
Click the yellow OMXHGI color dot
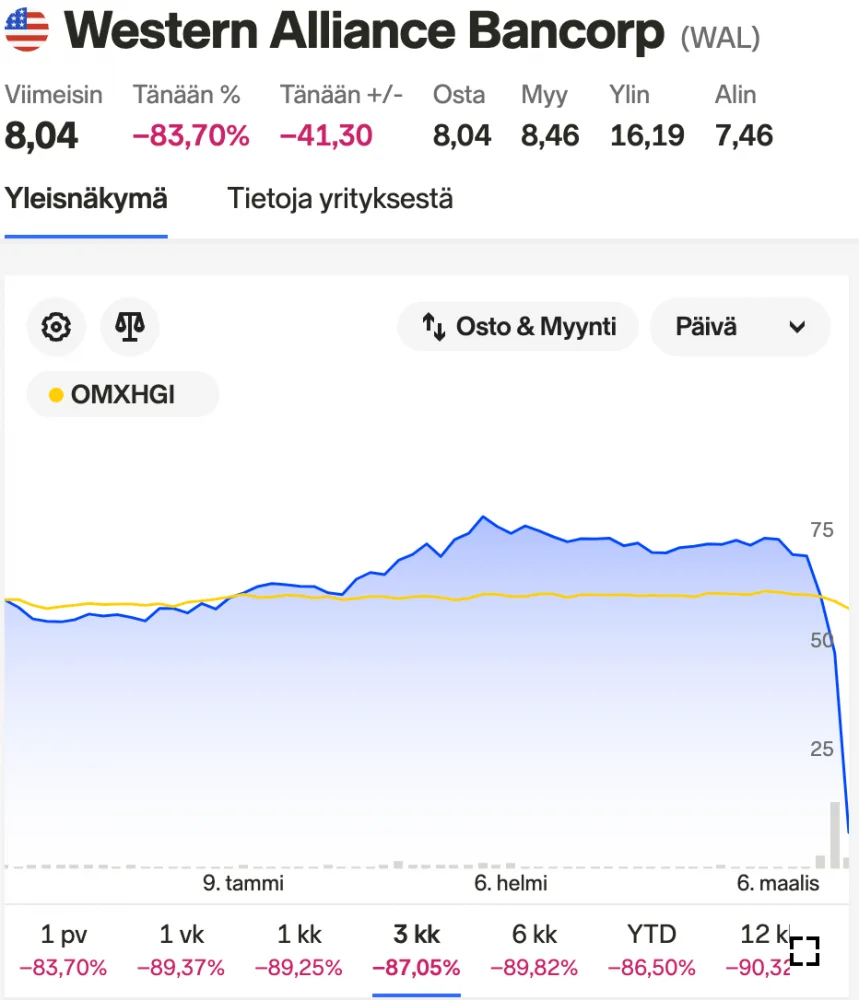click(56, 395)
